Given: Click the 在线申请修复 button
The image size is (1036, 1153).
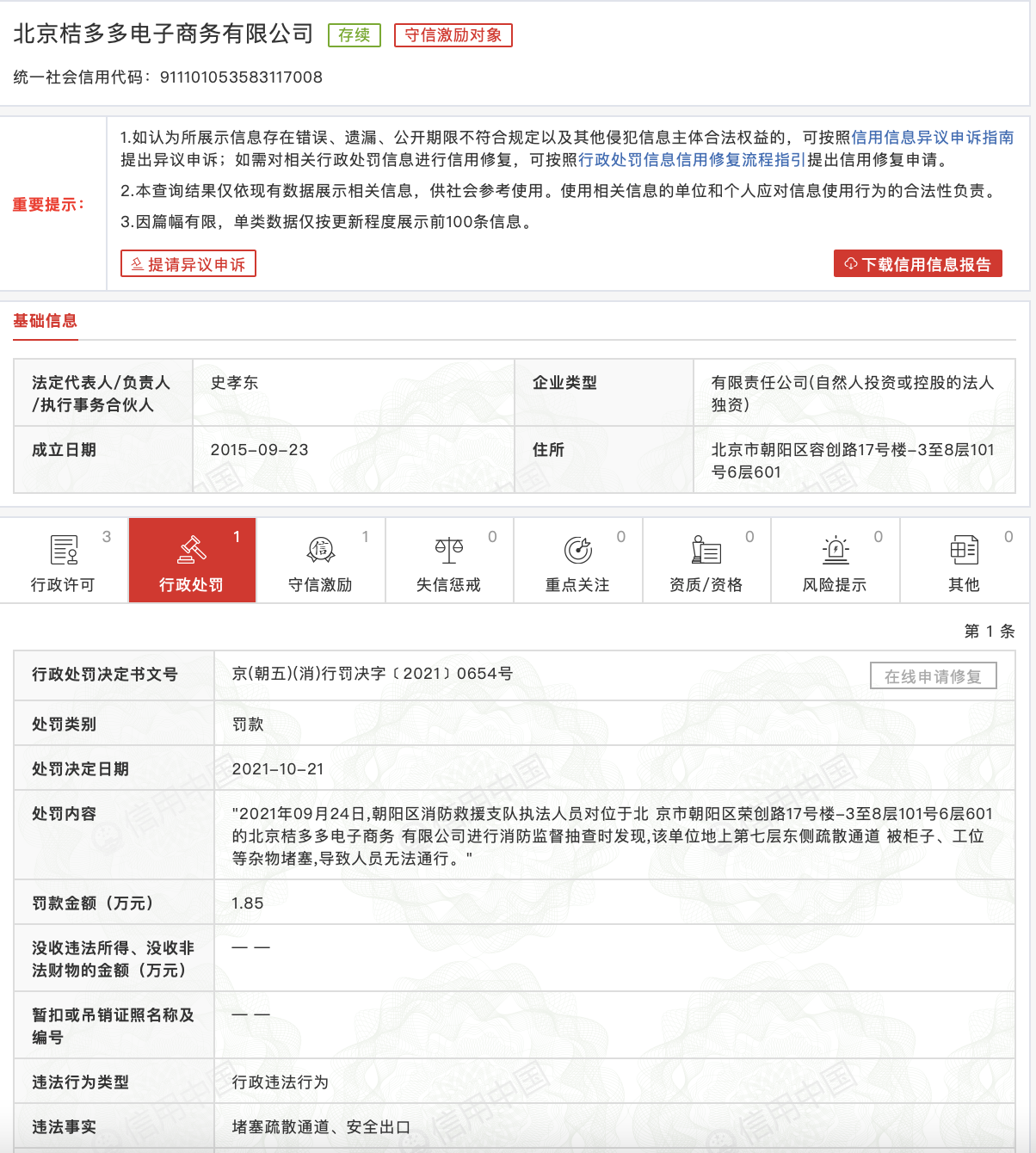Looking at the screenshot, I should coord(933,676).
